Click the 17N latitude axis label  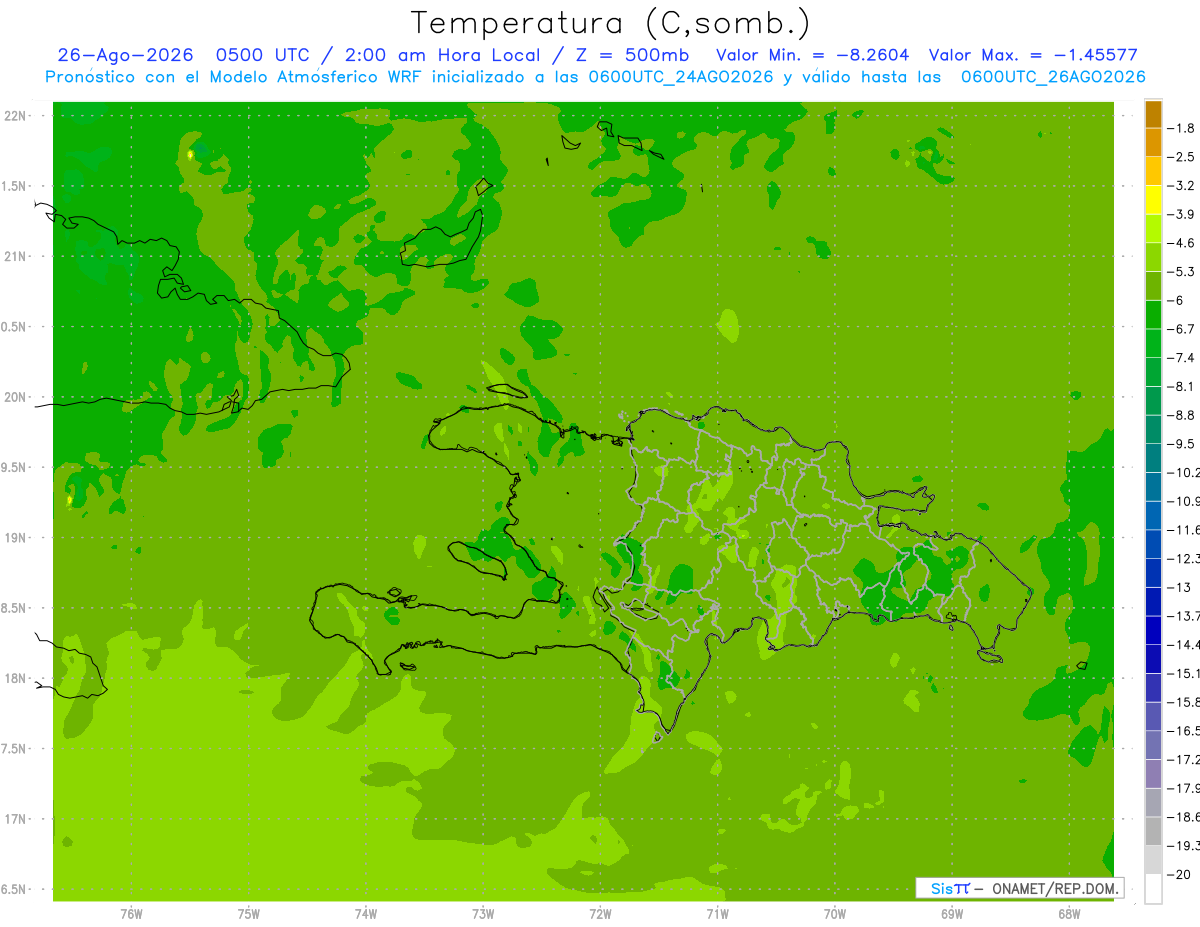(15, 819)
